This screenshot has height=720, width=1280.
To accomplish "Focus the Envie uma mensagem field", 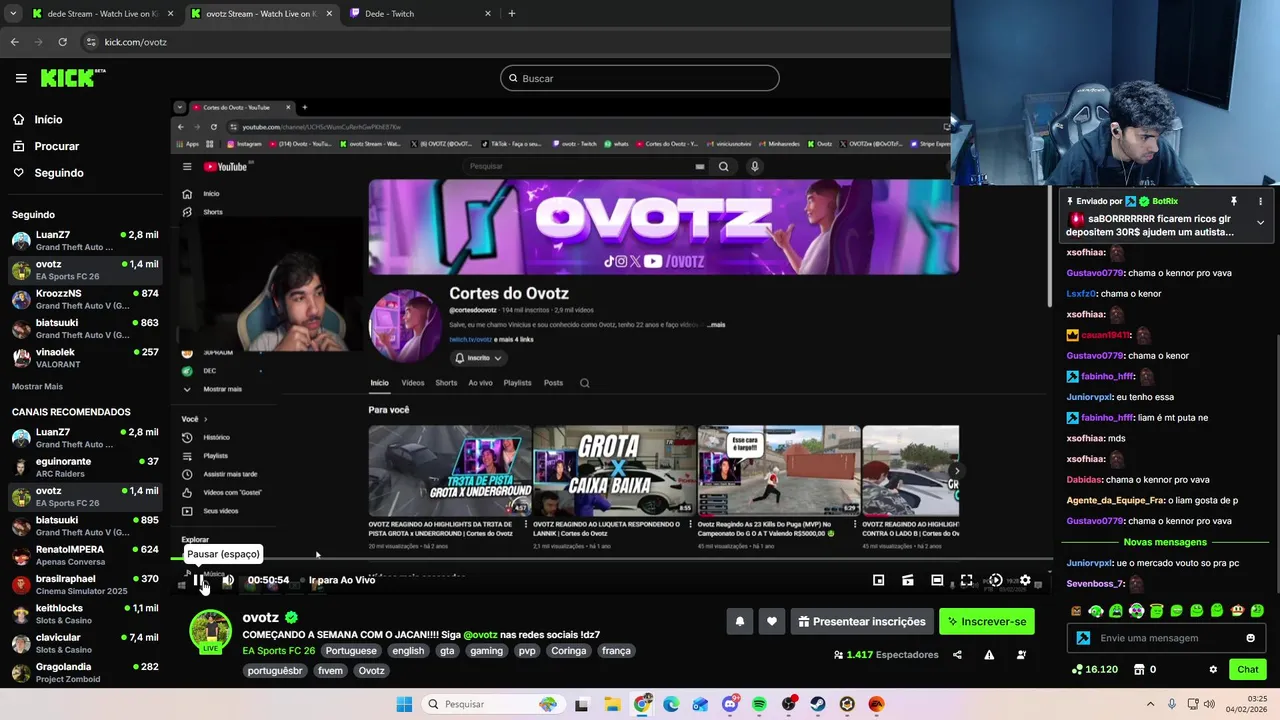I will [1166, 638].
